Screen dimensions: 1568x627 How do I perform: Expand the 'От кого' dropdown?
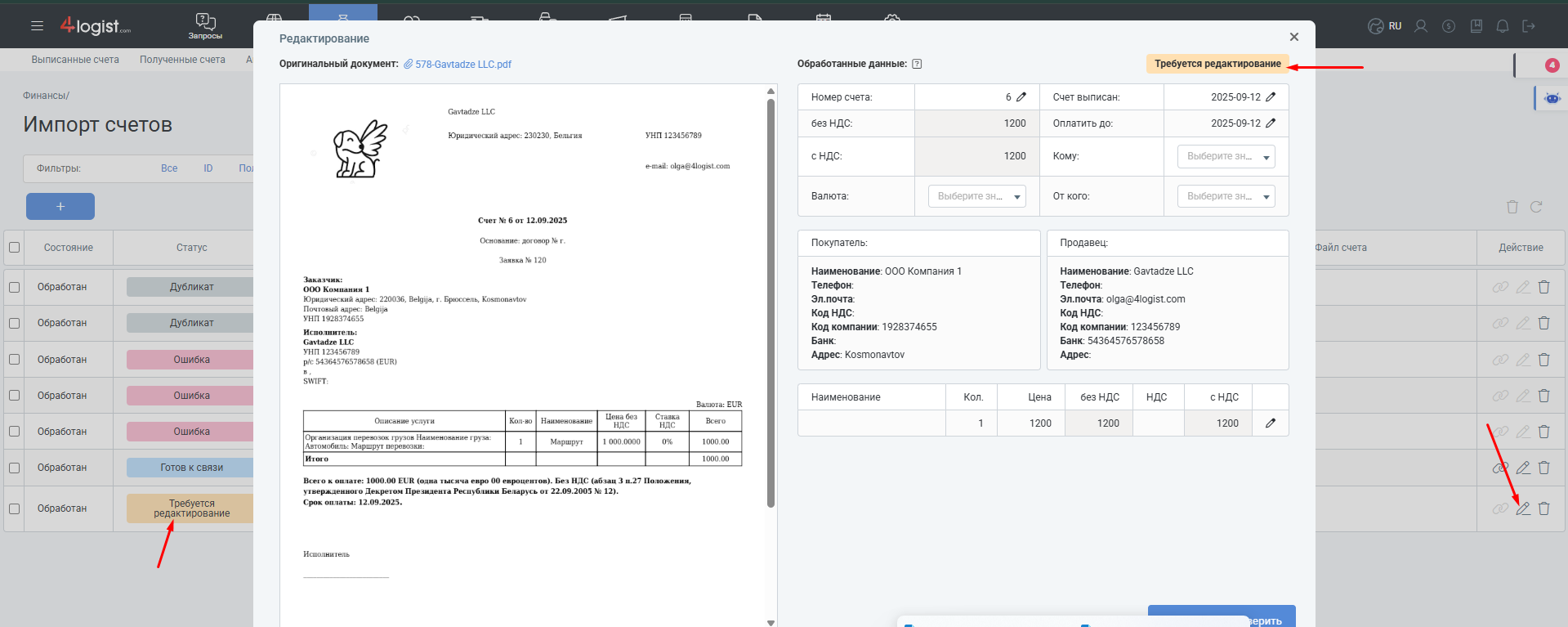[1226, 196]
